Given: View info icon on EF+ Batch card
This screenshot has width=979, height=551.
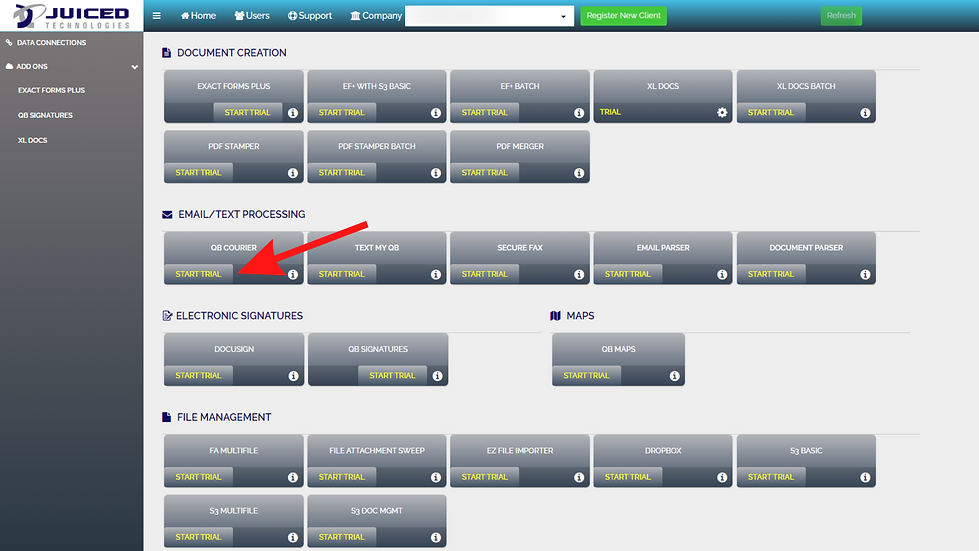Looking at the screenshot, I should (x=579, y=113).
